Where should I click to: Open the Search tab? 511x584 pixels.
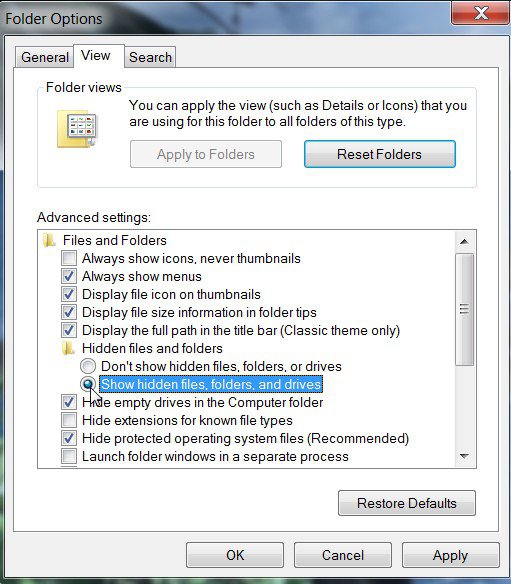coord(150,57)
